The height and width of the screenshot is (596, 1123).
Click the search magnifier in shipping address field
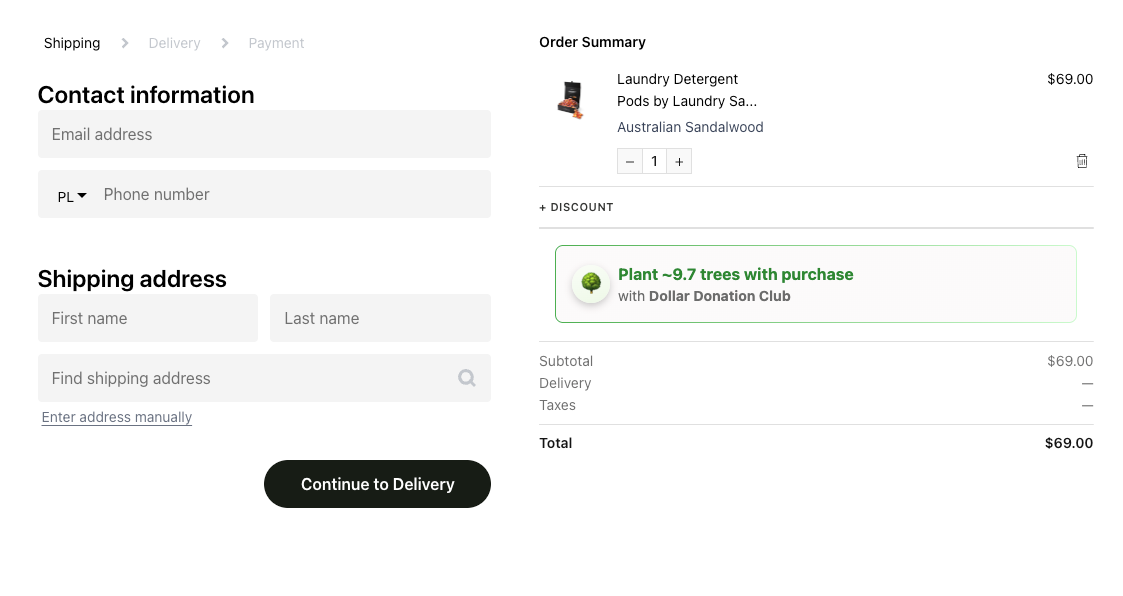pyautogui.click(x=466, y=378)
